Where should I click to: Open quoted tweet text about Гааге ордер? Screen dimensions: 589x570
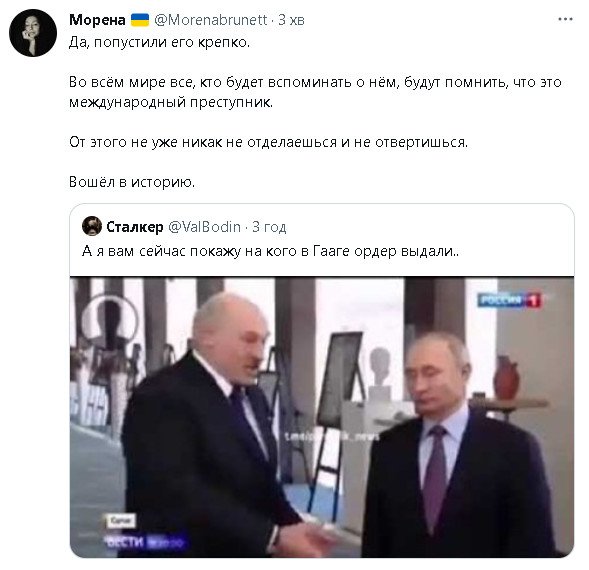pos(270,251)
